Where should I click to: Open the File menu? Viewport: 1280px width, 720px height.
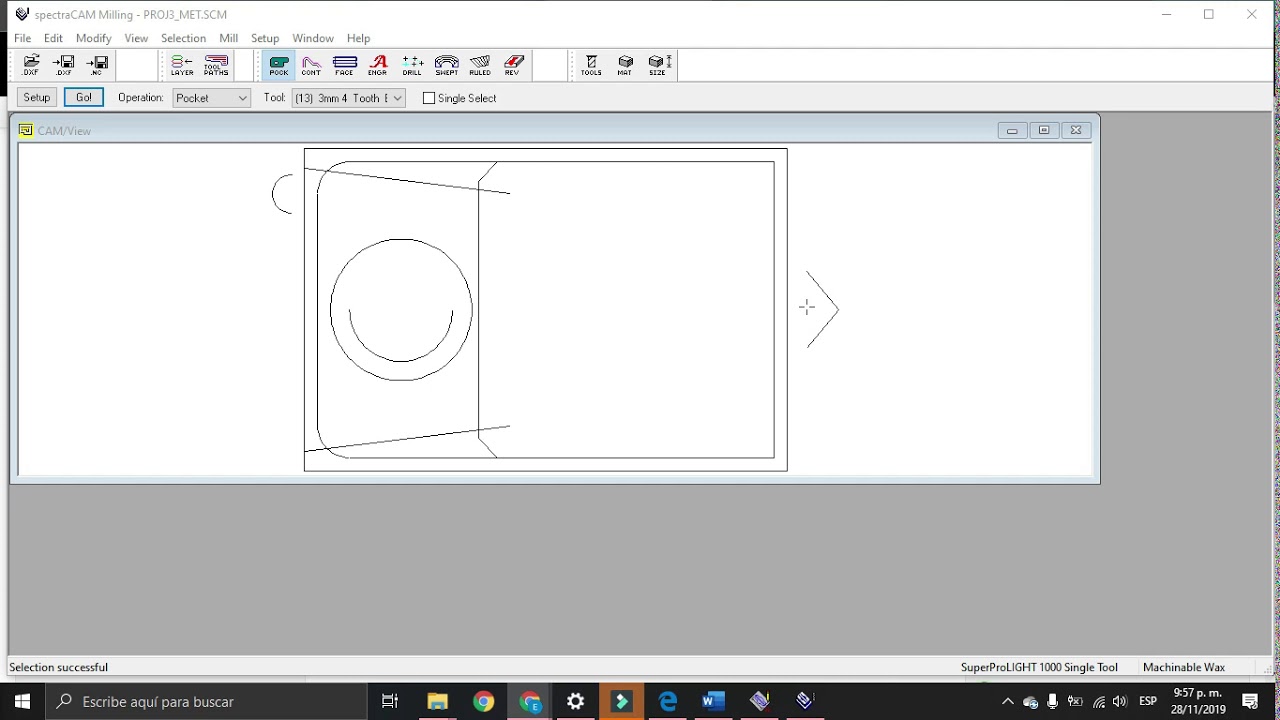point(22,38)
